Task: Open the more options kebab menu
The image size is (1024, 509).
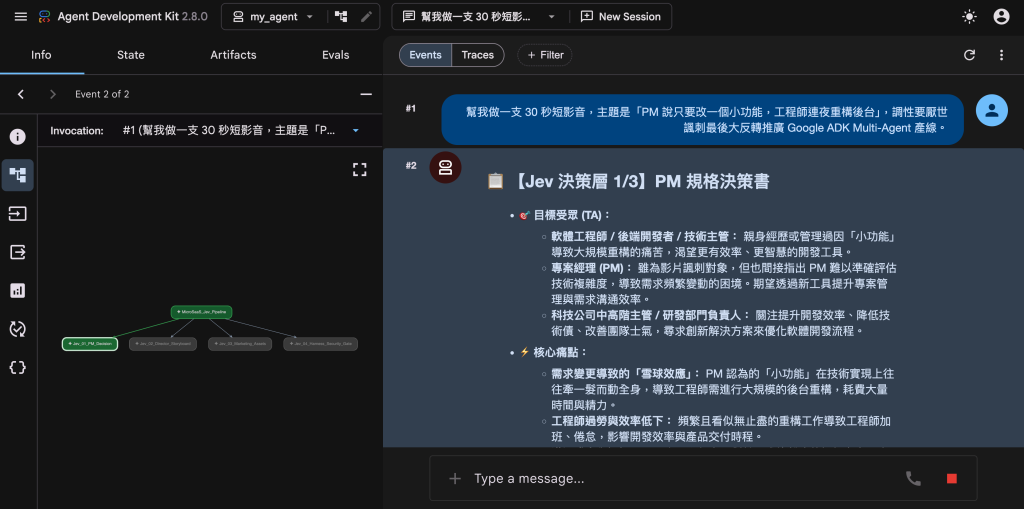Action: (1001, 55)
